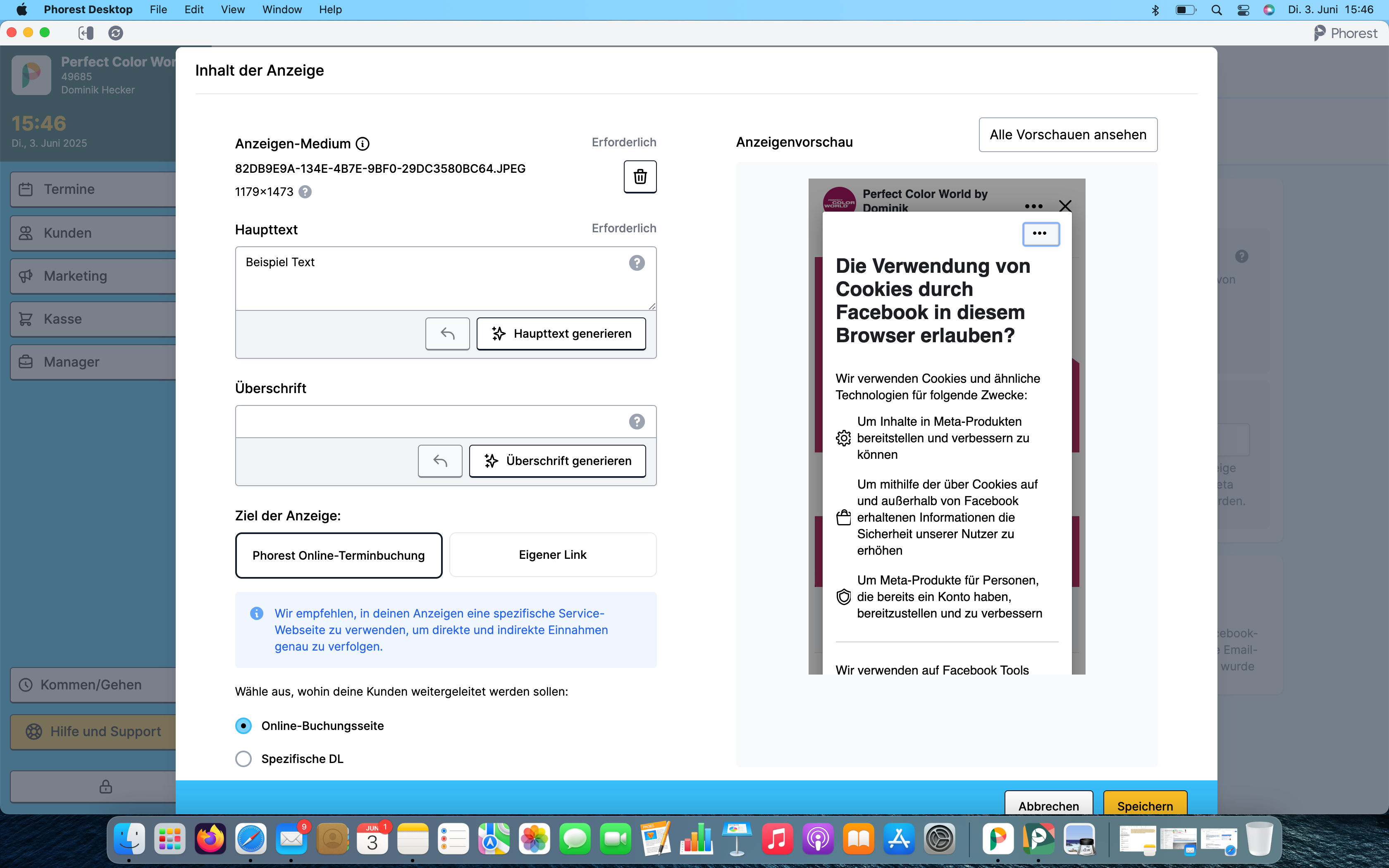
Task: Open the Window menu
Action: tap(282, 10)
